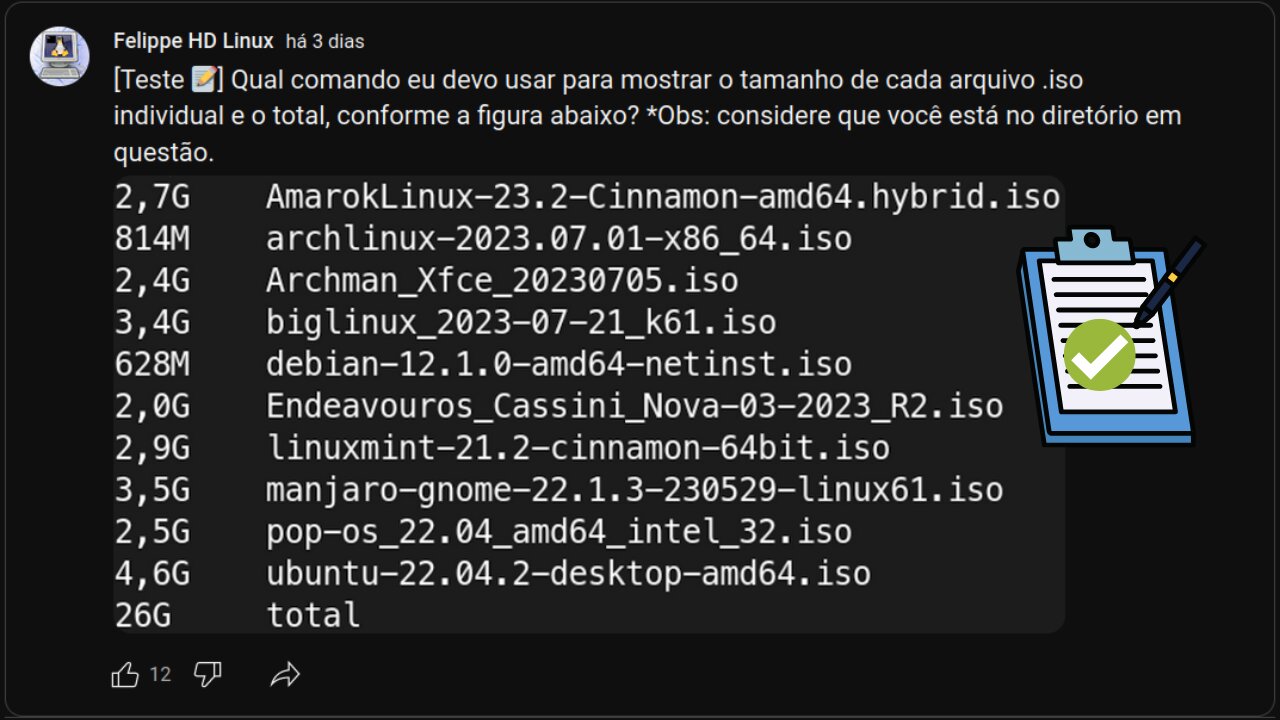This screenshot has height=720, width=1280.
Task: Enable the like reaction showing count 12
Action: [124, 674]
